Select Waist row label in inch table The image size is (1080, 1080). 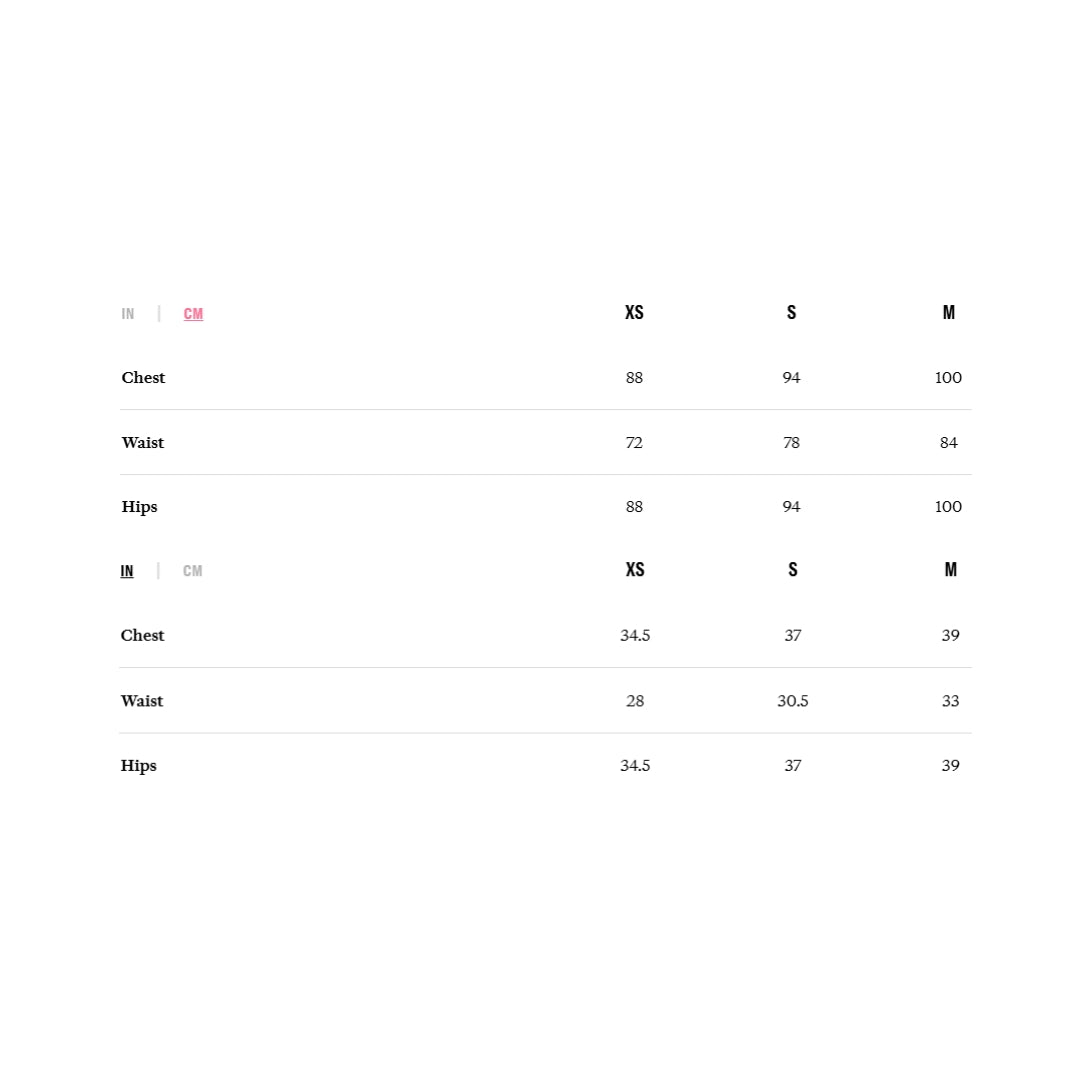[x=142, y=701]
